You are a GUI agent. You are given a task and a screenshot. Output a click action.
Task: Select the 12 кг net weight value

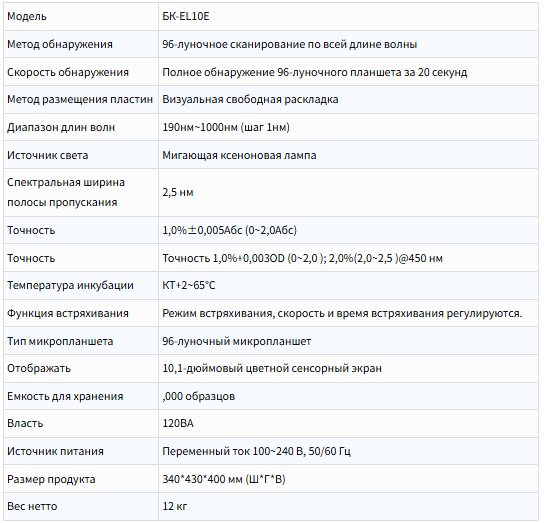(175, 506)
